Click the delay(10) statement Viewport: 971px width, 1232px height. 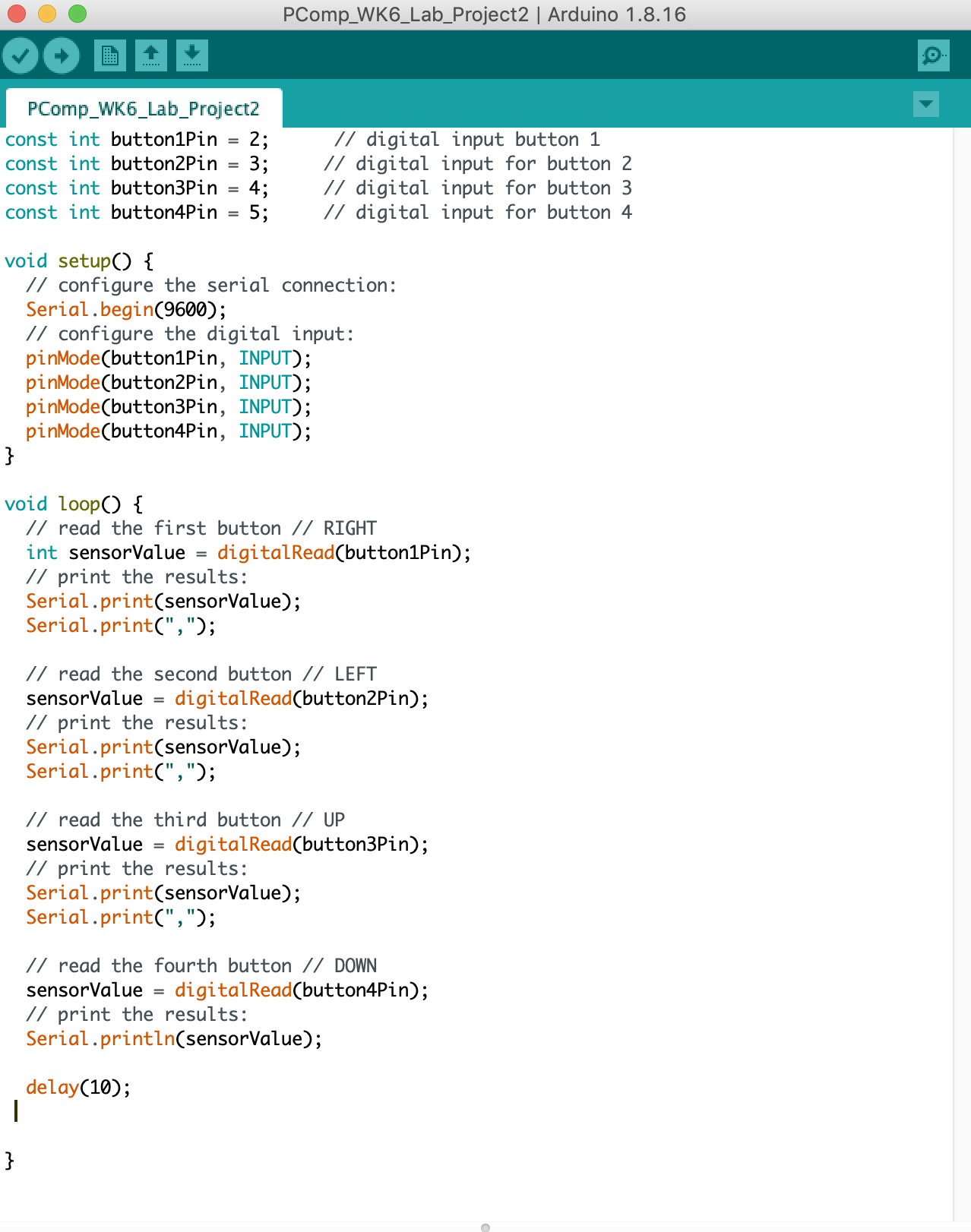[x=78, y=1088]
